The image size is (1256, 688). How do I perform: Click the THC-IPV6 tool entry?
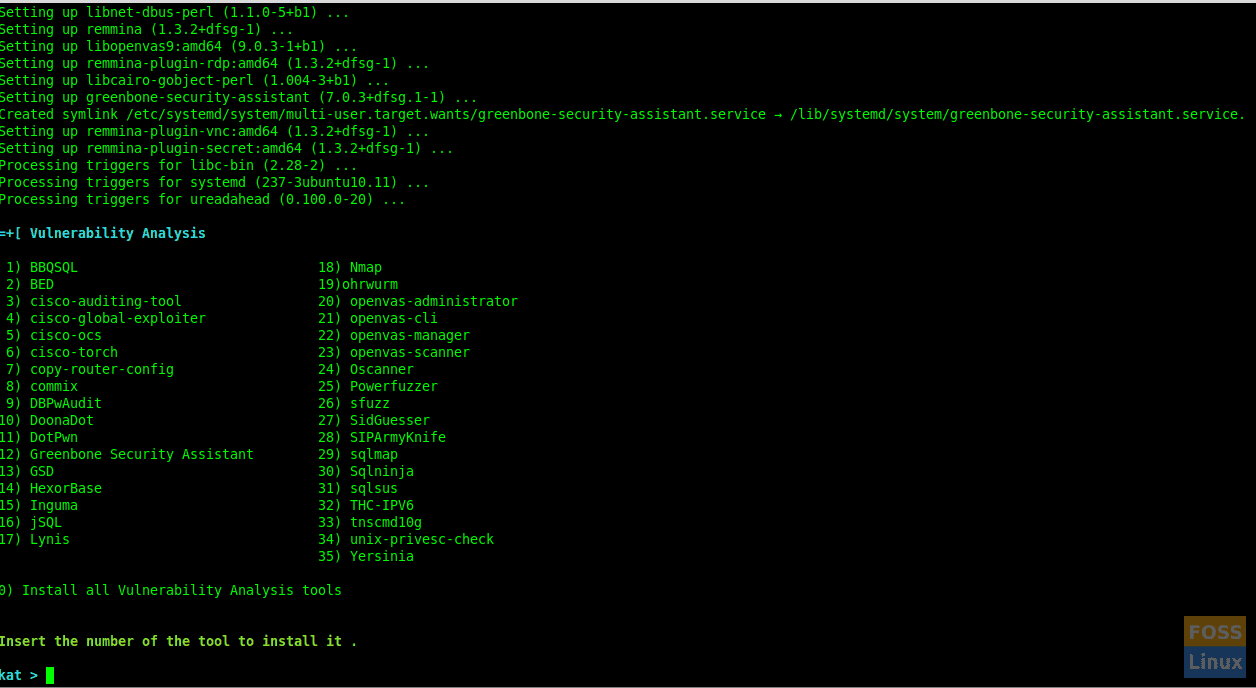(381, 505)
